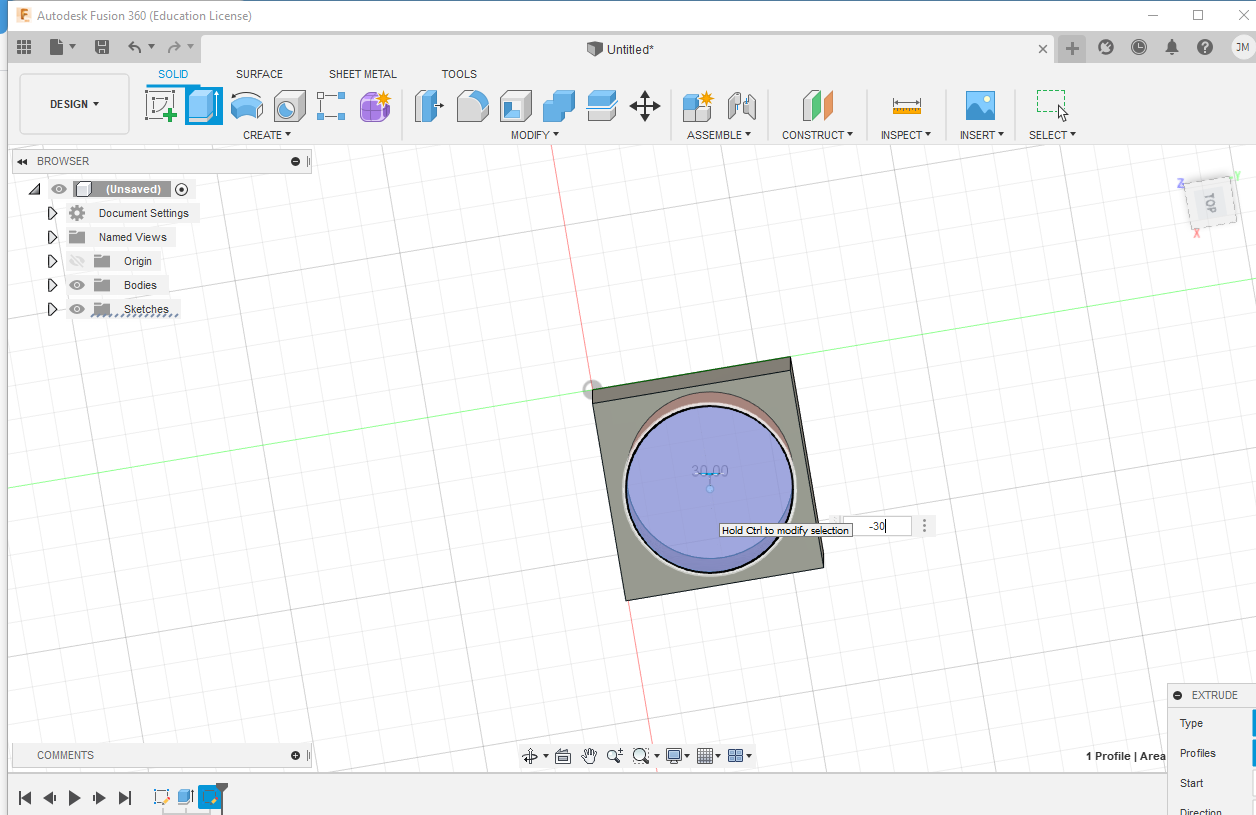Expand the Origin node

tap(52, 261)
